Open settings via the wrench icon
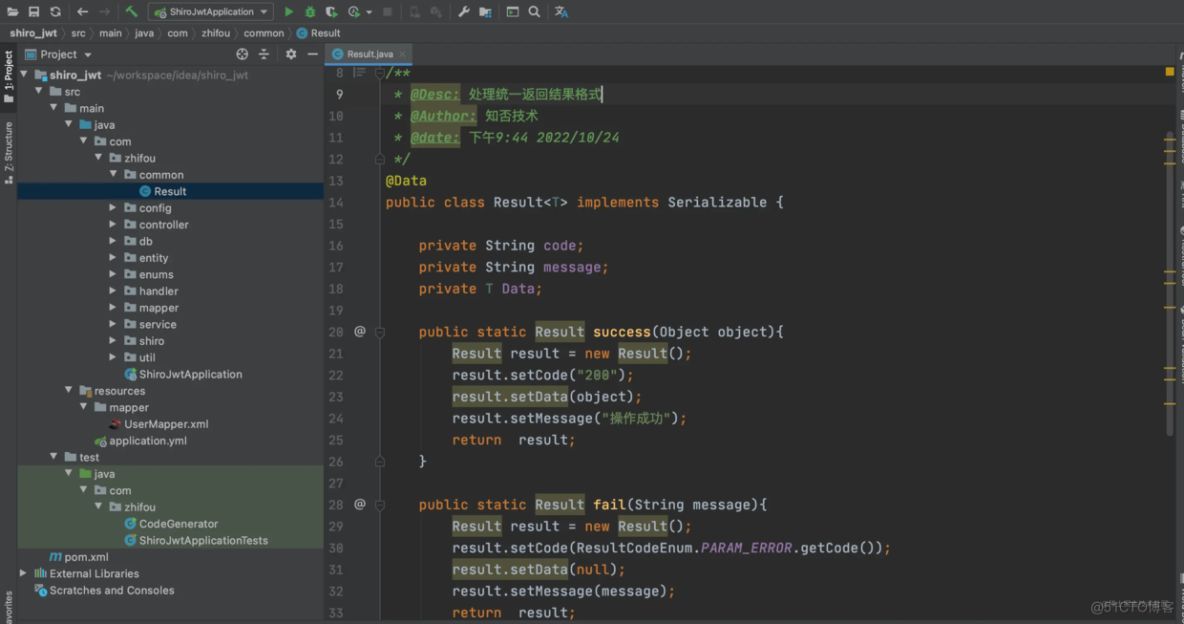This screenshot has width=1184, height=624. click(464, 12)
